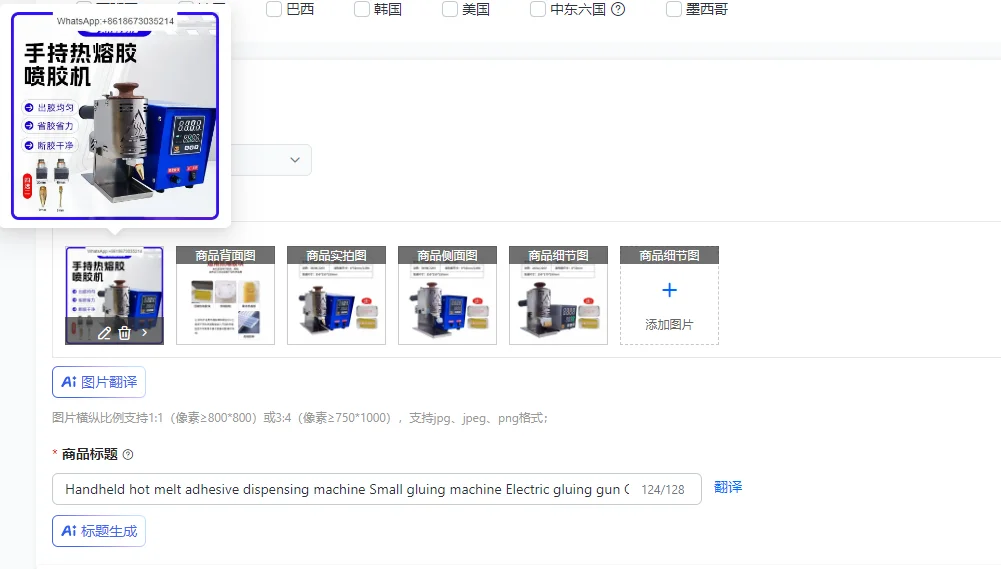
Task: Select filled 商品细节图 thumbnail with machine
Action: [x=559, y=295]
